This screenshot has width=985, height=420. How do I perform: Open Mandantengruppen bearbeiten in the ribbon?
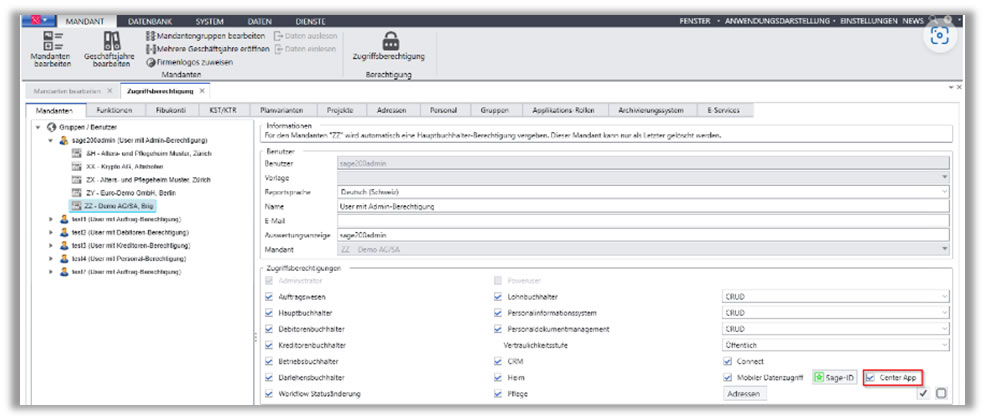tap(205, 36)
